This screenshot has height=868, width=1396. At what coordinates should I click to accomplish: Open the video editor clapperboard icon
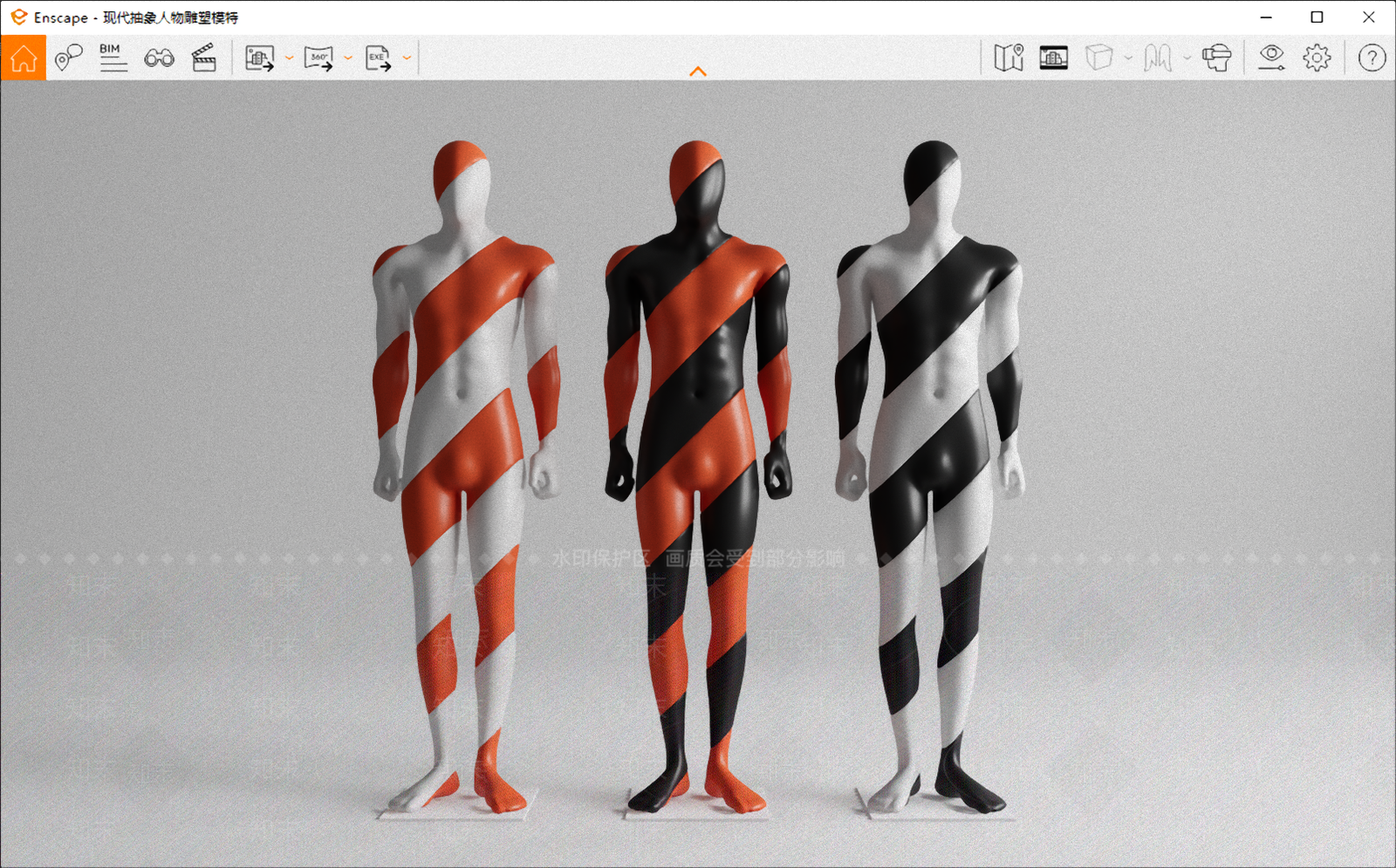[x=204, y=58]
